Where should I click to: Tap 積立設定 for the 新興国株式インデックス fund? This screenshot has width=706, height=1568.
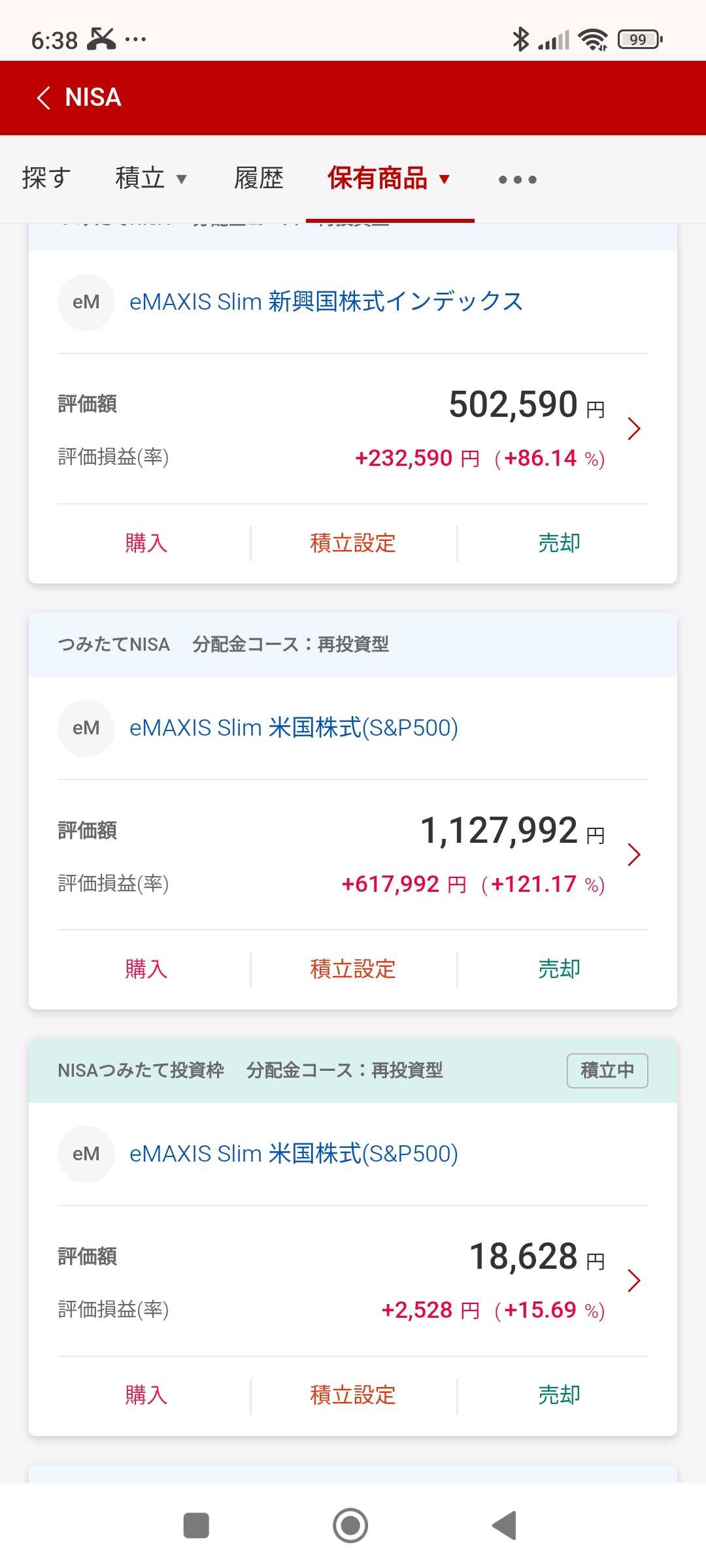pyautogui.click(x=353, y=543)
